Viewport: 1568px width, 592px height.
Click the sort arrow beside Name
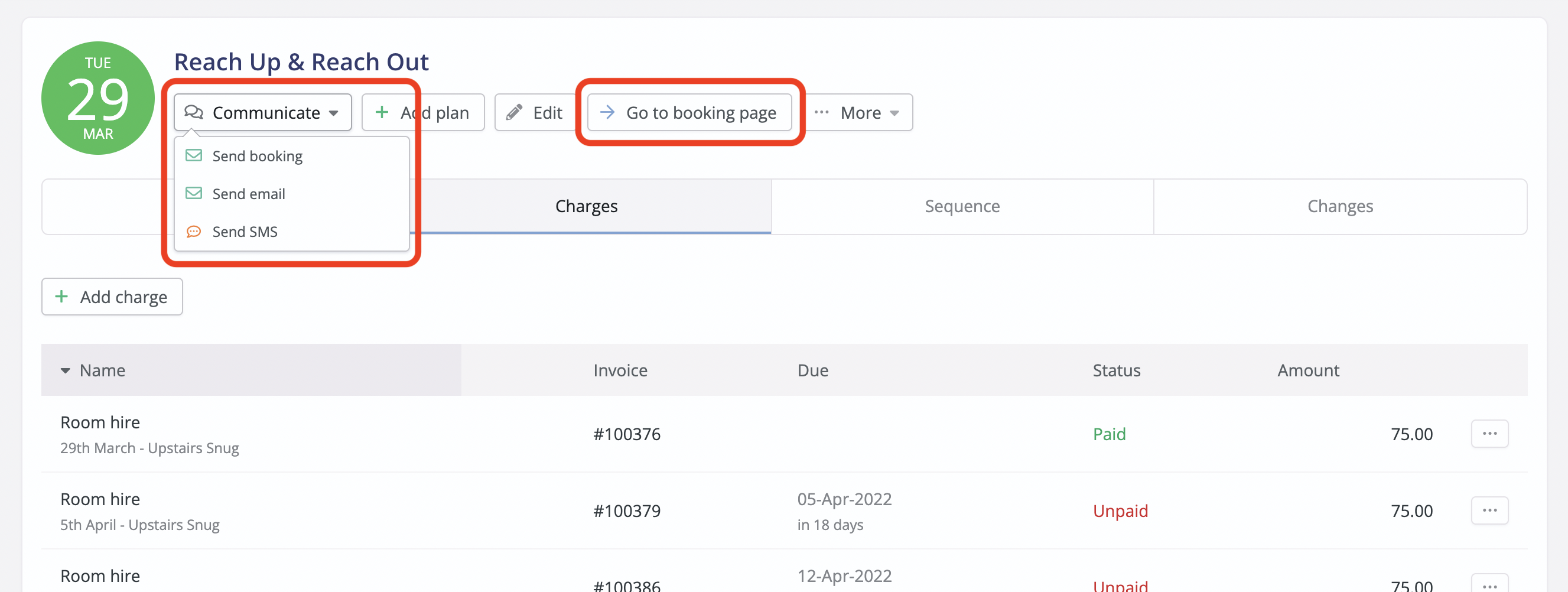[x=65, y=370]
